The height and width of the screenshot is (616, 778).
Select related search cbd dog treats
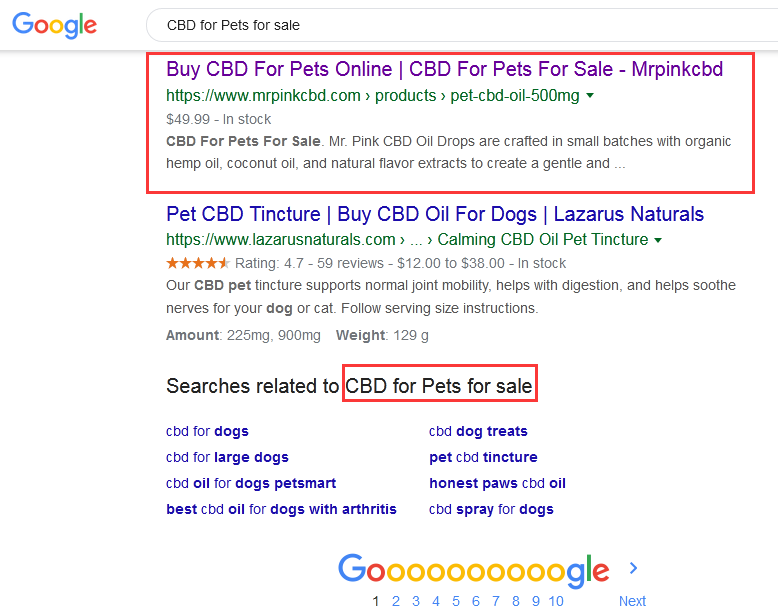coord(478,431)
